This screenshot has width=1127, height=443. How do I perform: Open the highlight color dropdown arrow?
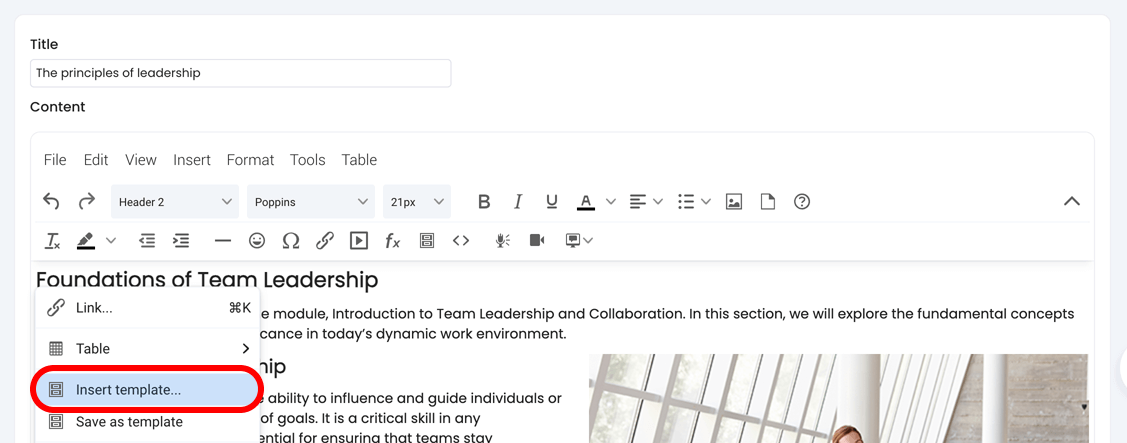[x=111, y=241]
